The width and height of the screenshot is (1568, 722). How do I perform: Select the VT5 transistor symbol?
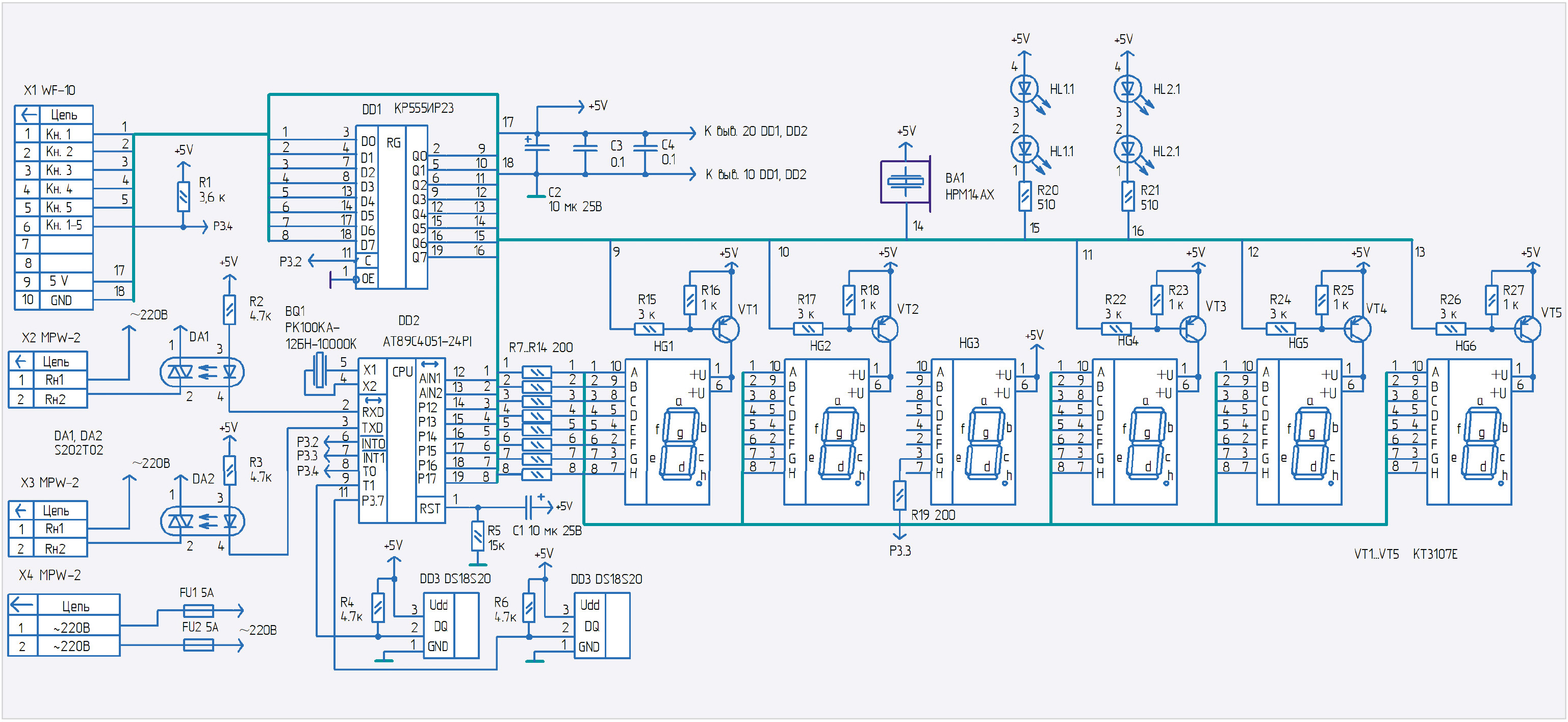1527,329
